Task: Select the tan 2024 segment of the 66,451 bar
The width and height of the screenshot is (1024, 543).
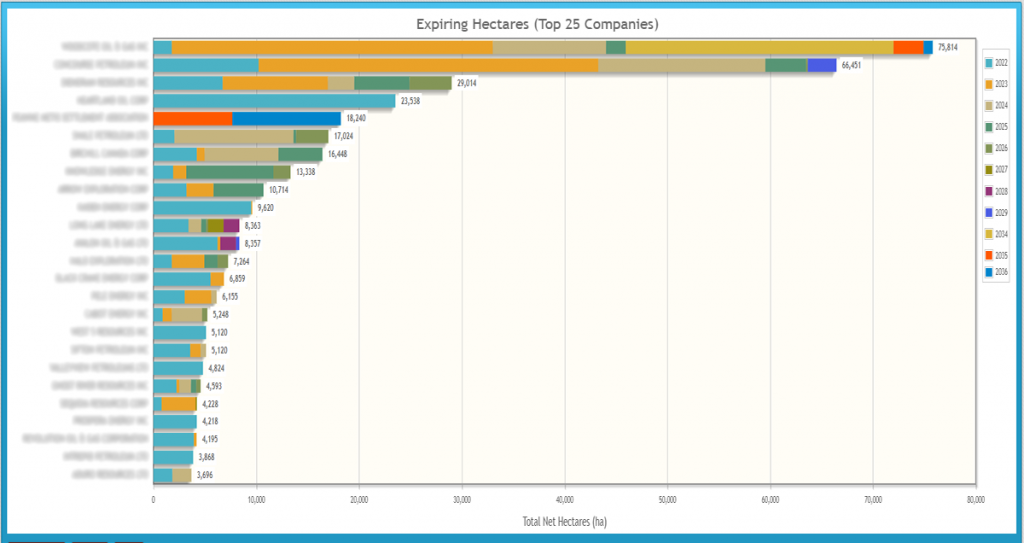Action: [682, 65]
